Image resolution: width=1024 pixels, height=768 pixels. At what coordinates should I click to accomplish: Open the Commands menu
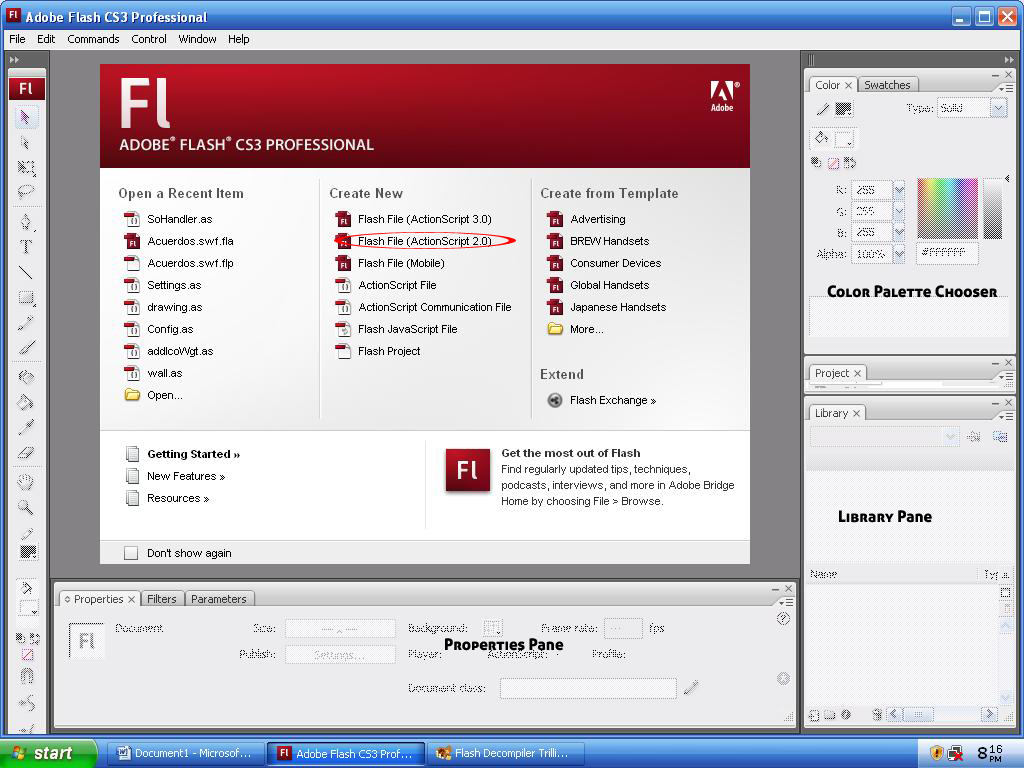[93, 39]
